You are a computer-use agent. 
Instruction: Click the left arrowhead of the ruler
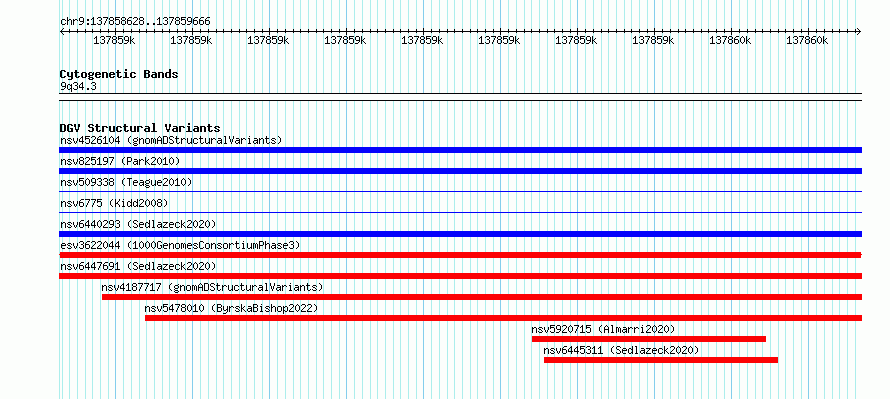pyautogui.click(x=62, y=32)
